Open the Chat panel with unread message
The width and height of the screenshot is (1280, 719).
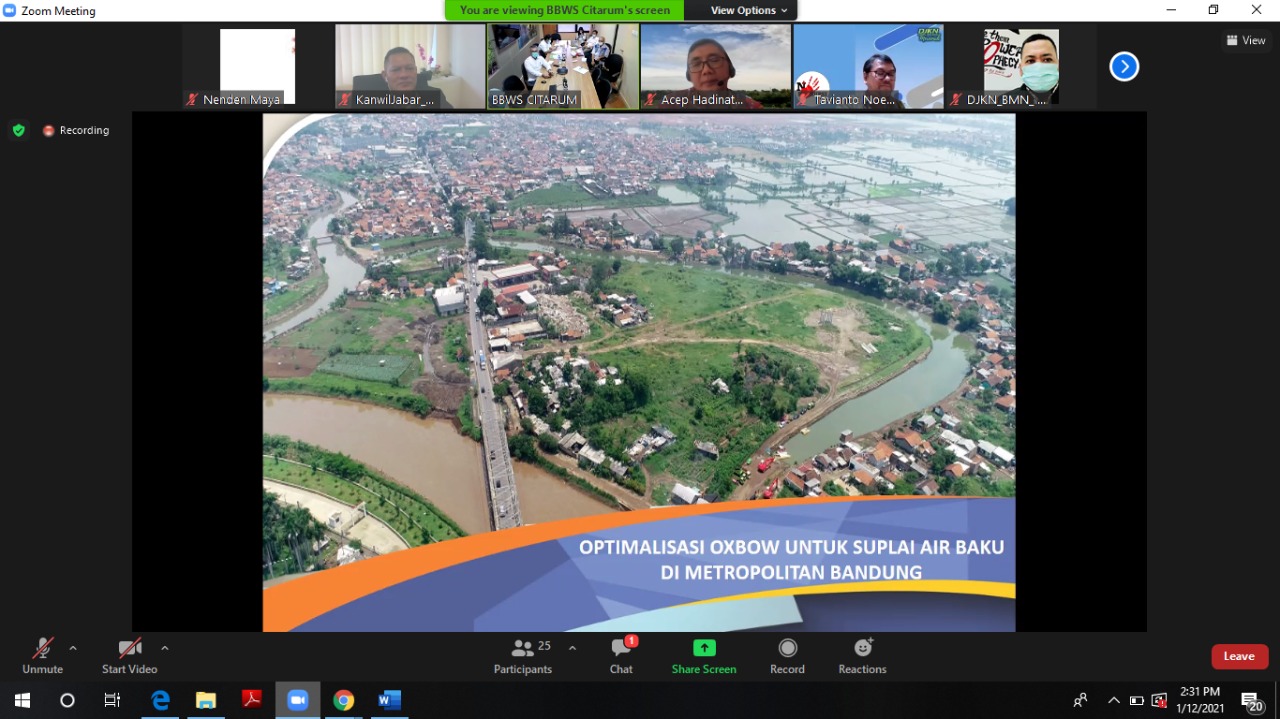(621, 655)
